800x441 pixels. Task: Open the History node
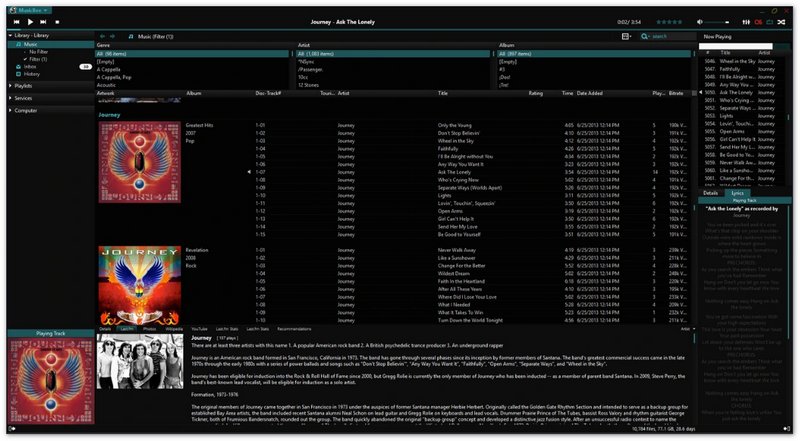pos(31,74)
